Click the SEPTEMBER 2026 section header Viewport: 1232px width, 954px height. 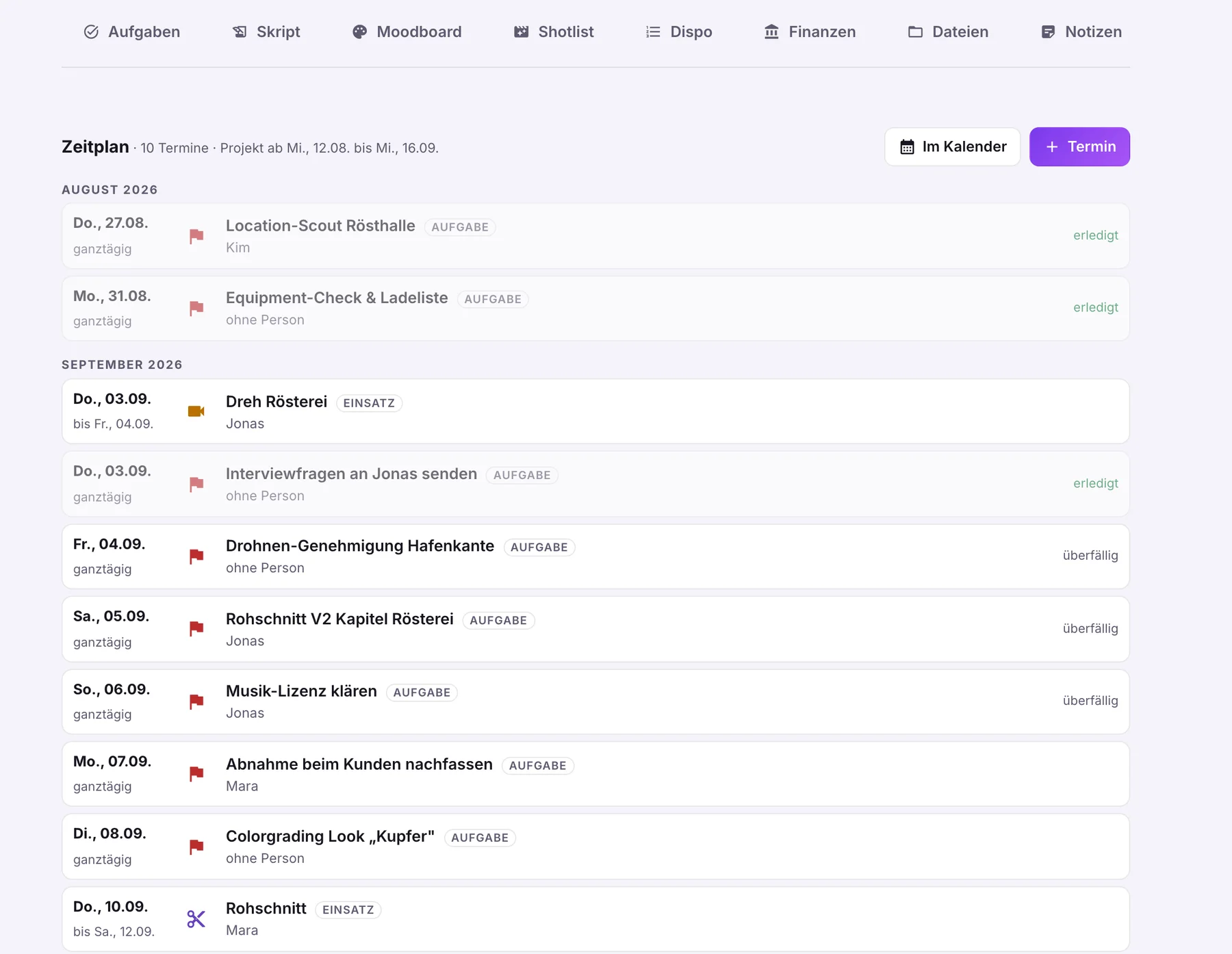click(x=122, y=365)
